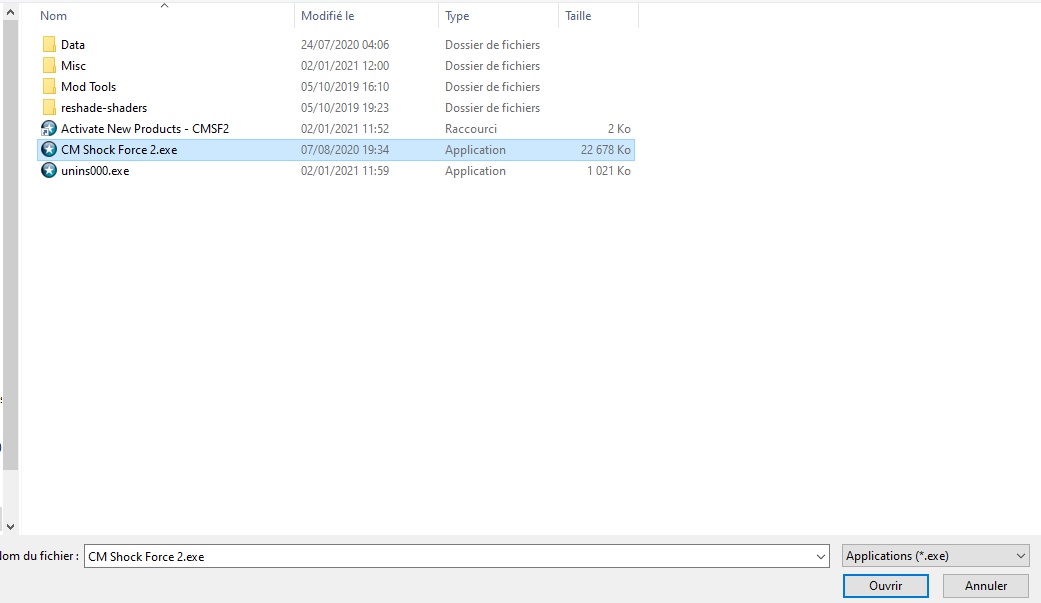Click the Type cell of the Misc folder
Image resolution: width=1041 pixels, height=603 pixels.
tap(493, 66)
